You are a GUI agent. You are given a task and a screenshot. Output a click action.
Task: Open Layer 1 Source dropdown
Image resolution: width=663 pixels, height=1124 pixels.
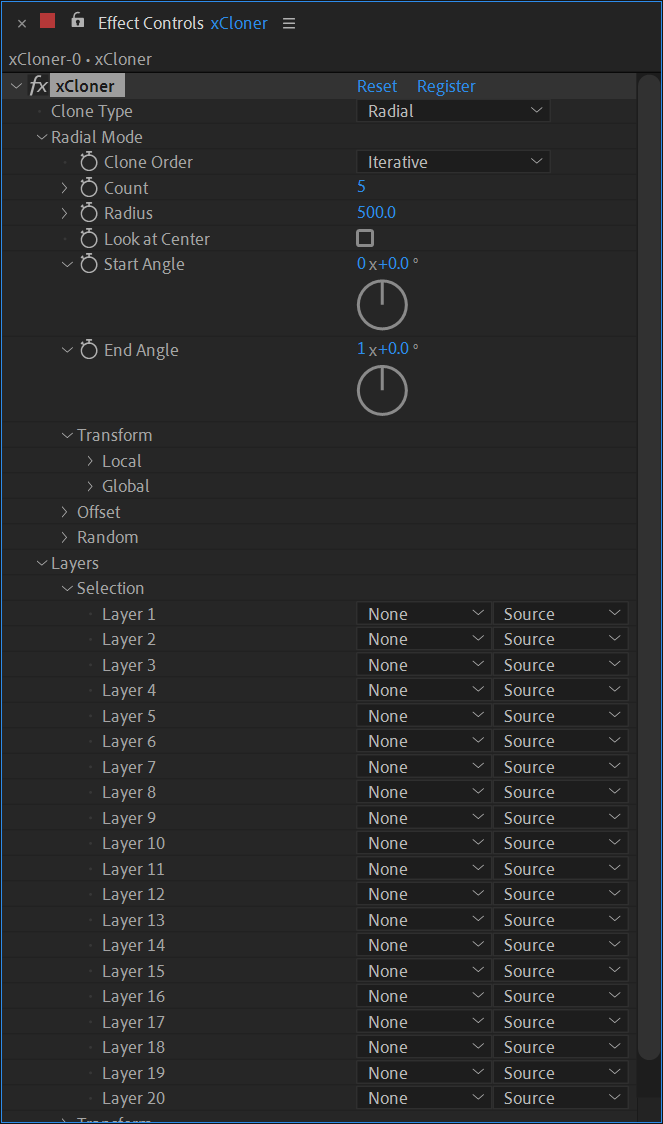click(561, 614)
